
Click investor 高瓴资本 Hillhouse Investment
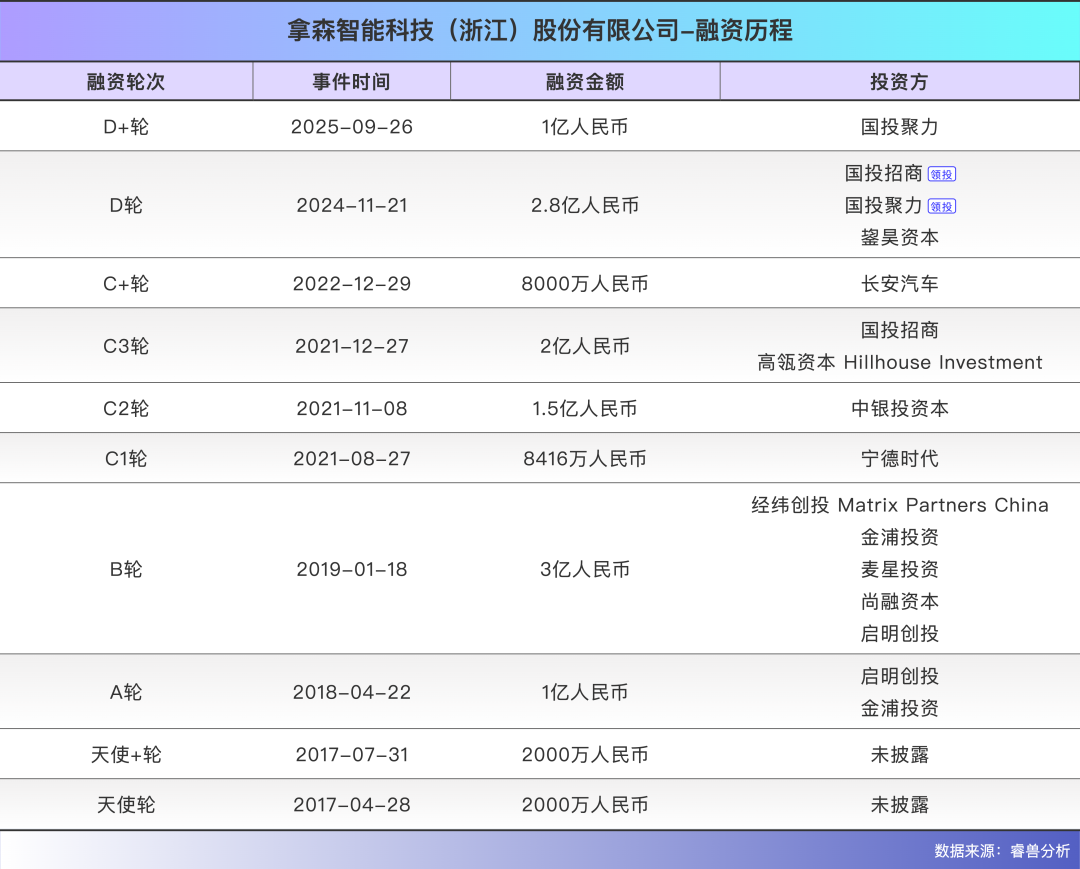[899, 362]
